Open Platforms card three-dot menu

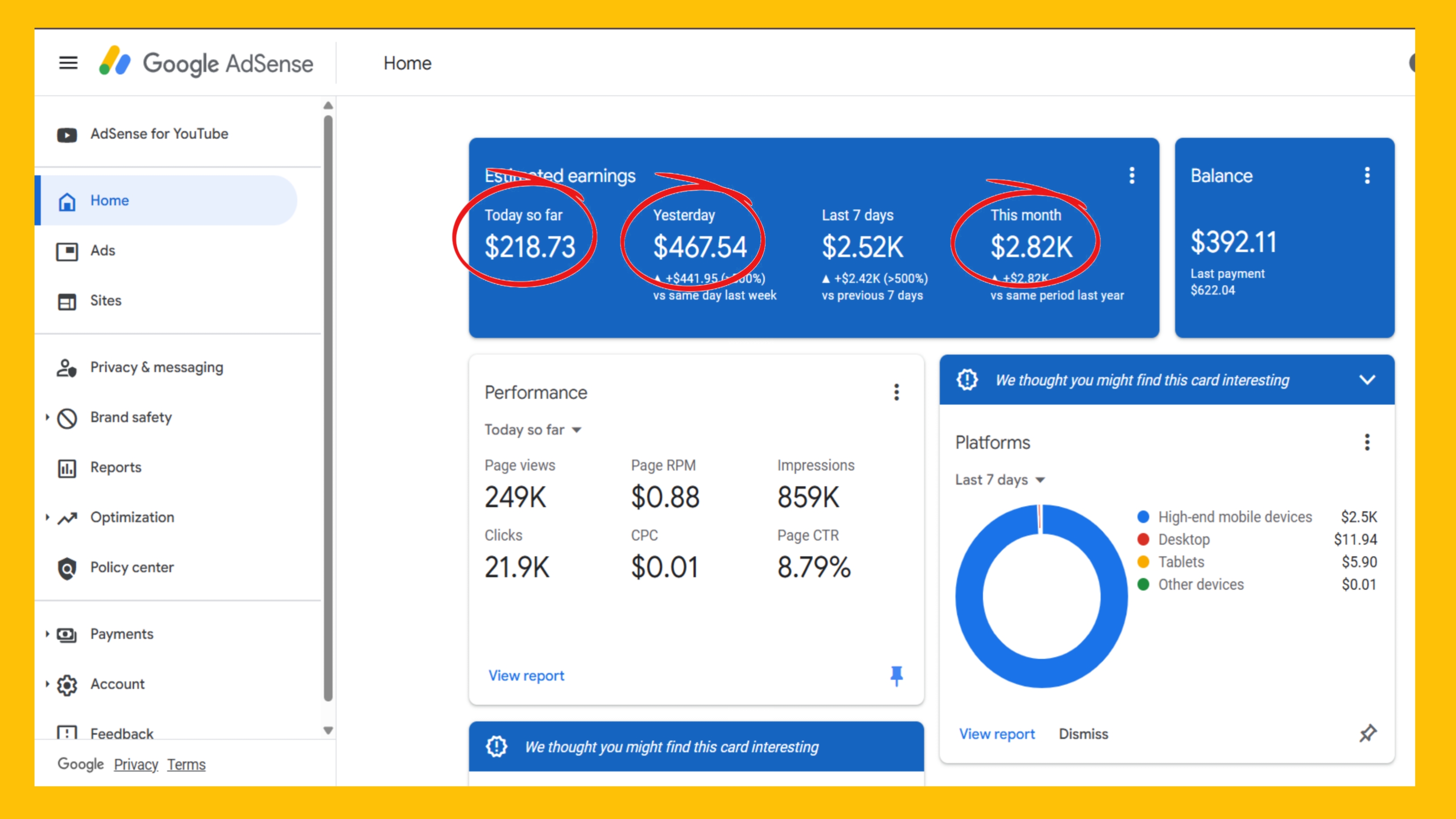pyautogui.click(x=1367, y=442)
